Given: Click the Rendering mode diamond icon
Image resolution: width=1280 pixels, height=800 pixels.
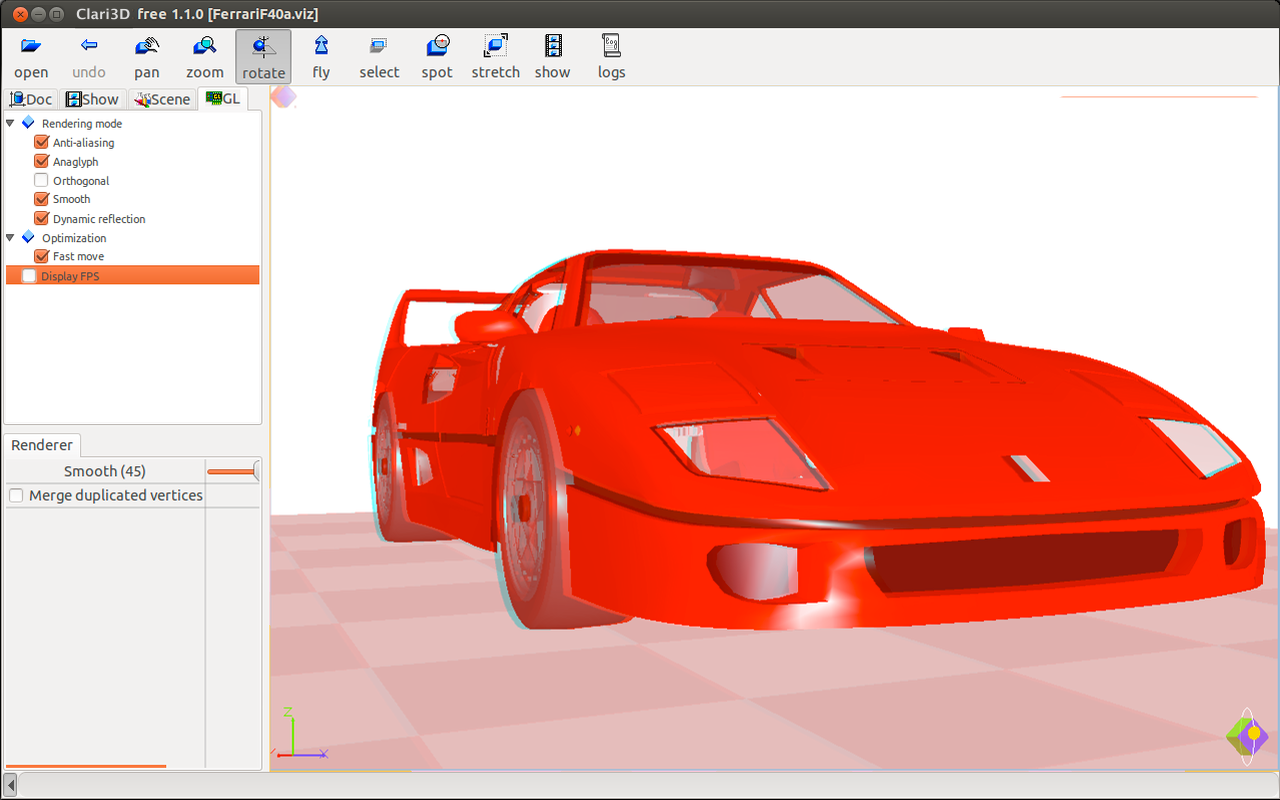Looking at the screenshot, I should click(28, 123).
